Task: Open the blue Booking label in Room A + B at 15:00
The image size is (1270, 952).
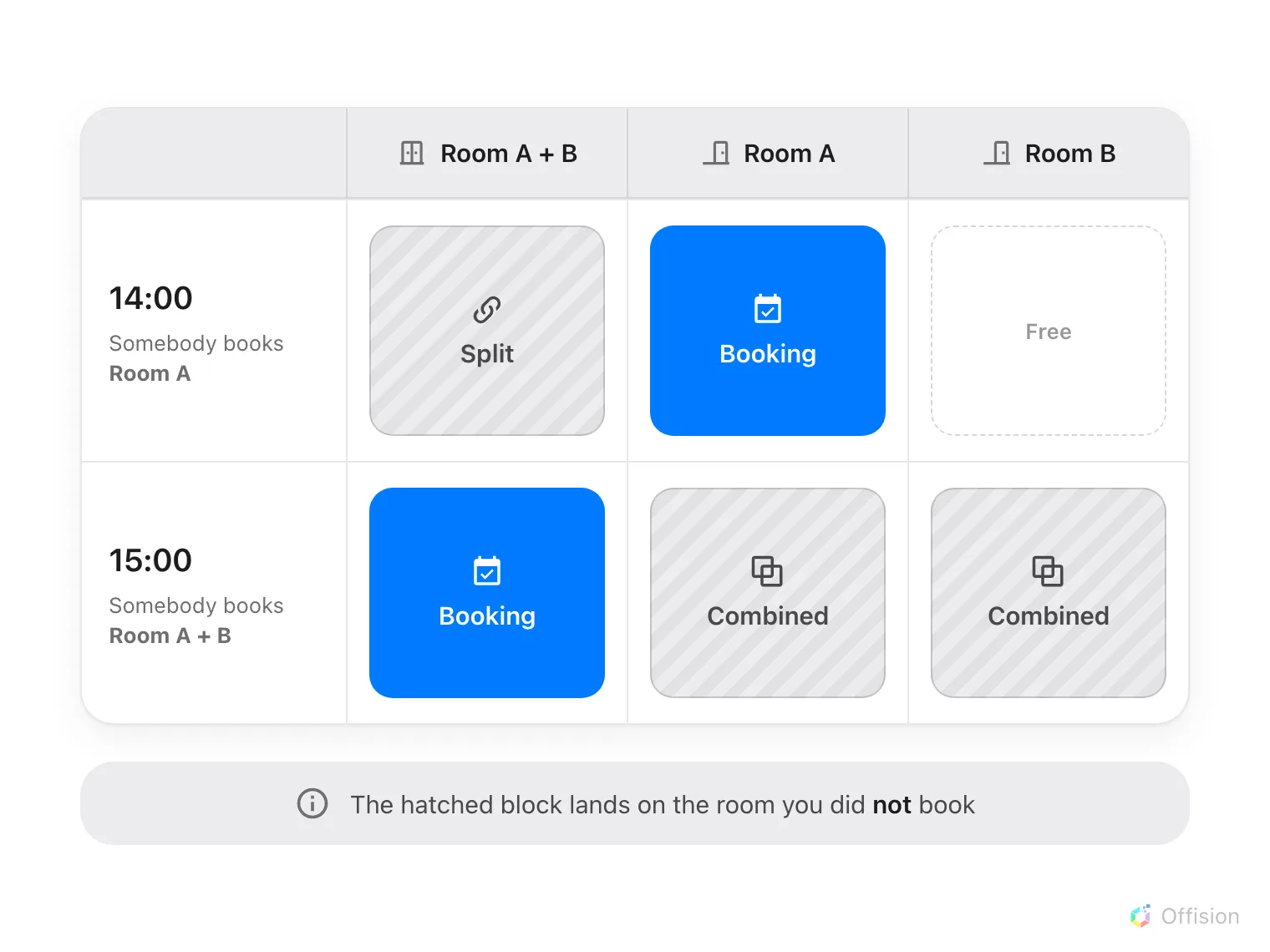Action: [x=487, y=616]
